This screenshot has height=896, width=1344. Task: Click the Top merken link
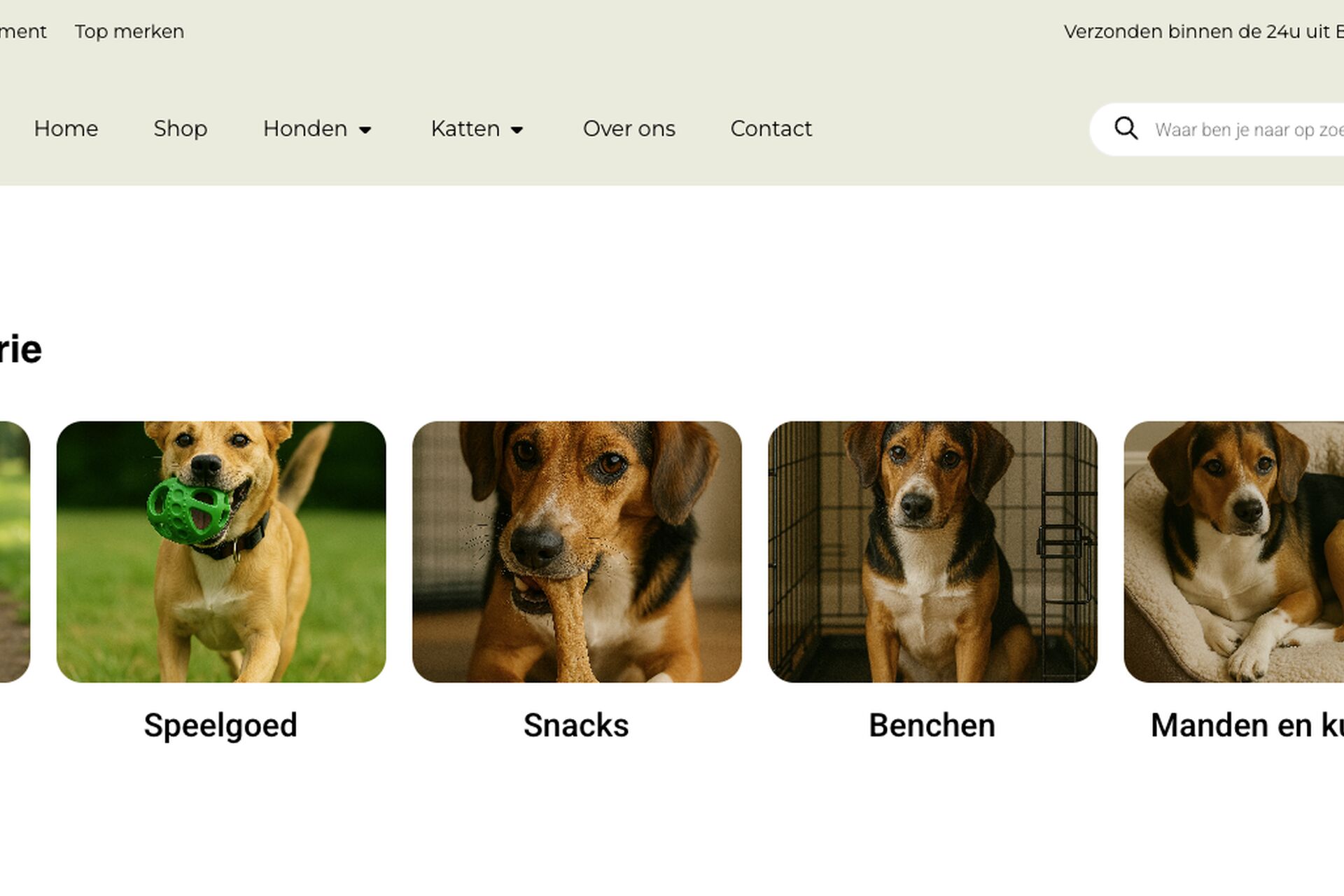(129, 31)
